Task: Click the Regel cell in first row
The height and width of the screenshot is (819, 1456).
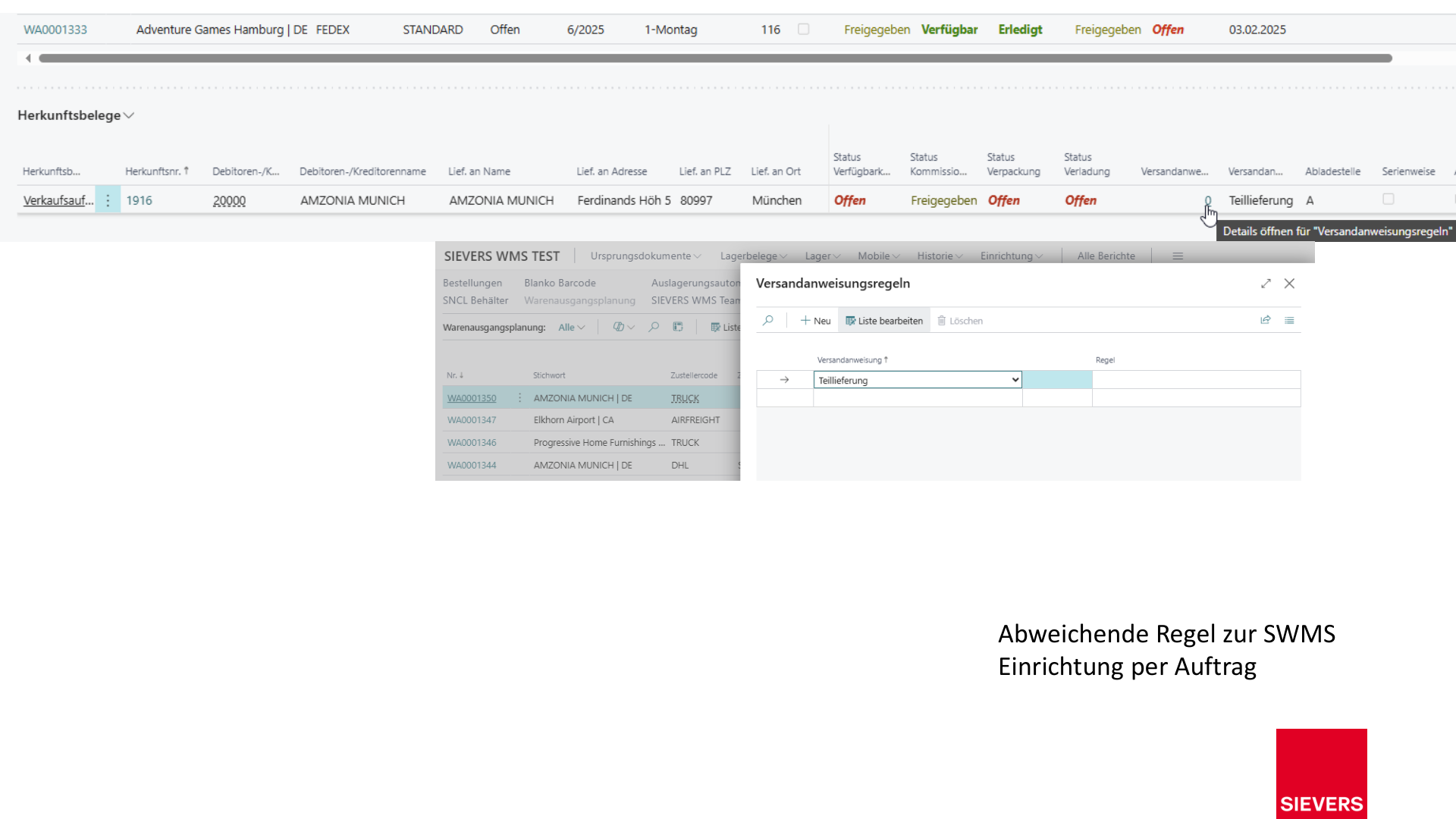Action: pyautogui.click(x=1197, y=380)
